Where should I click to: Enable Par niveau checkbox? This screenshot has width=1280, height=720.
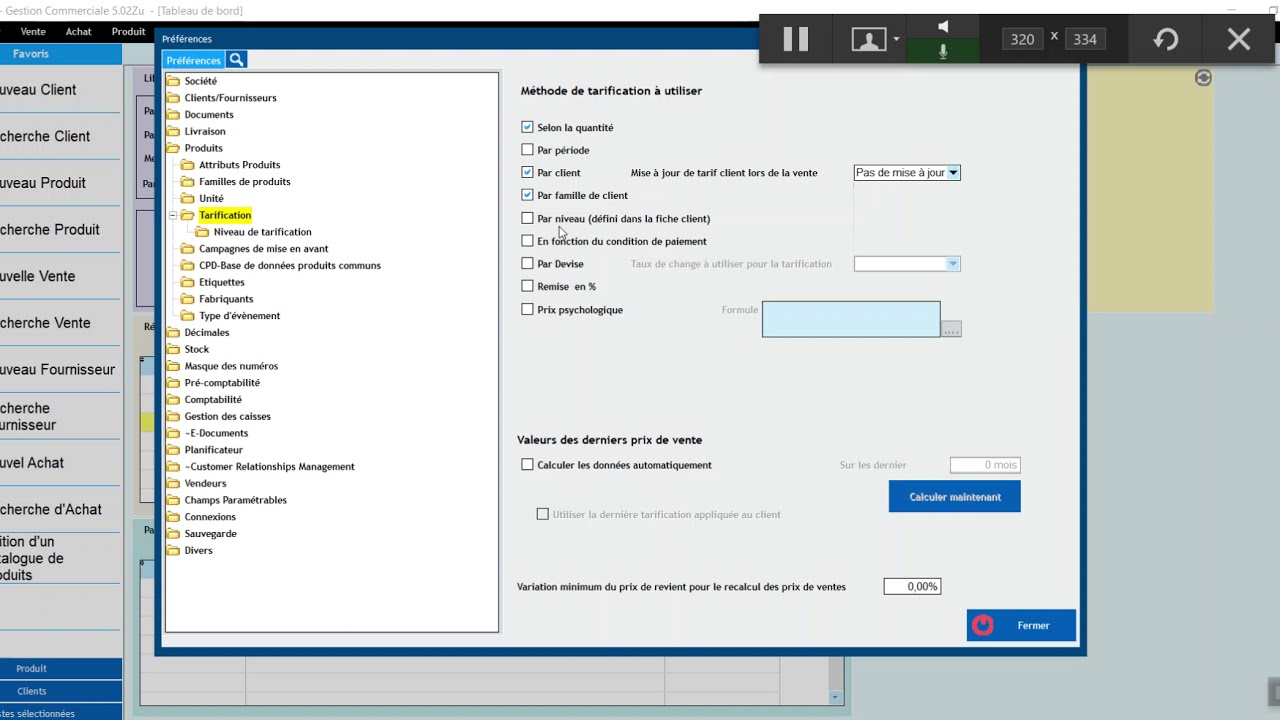pos(527,218)
